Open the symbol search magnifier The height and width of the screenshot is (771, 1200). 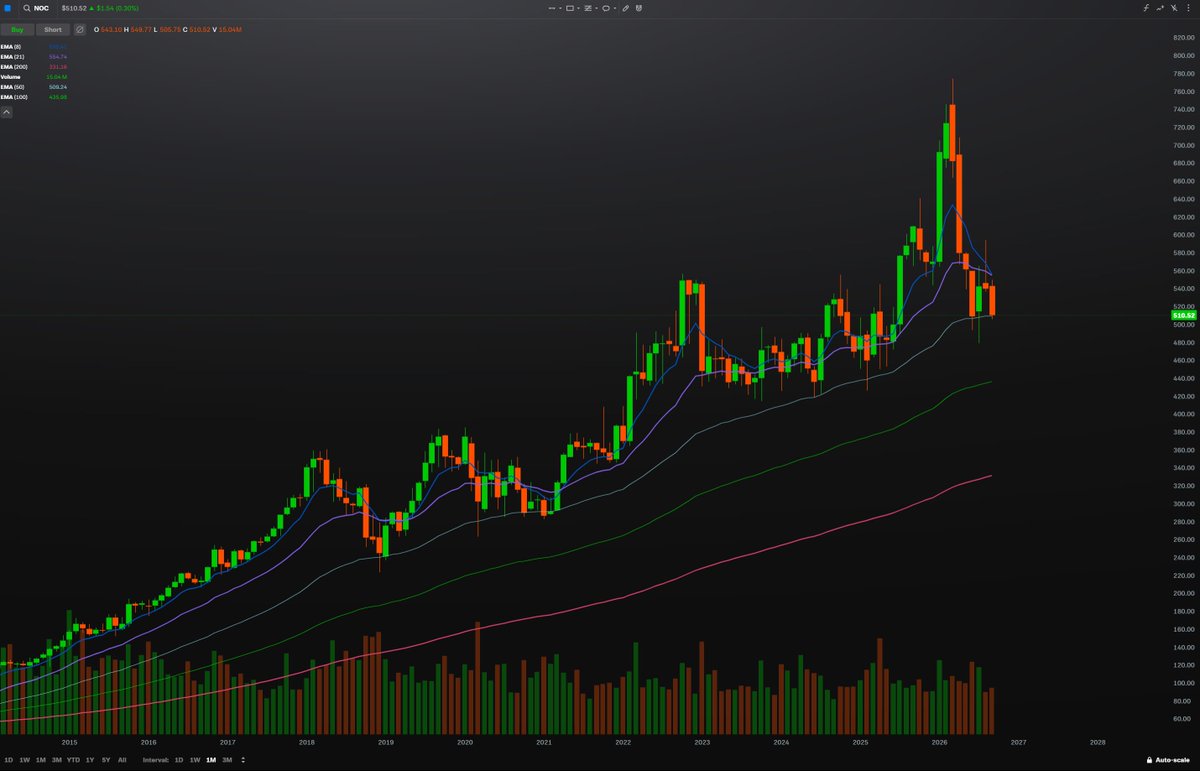[x=26, y=8]
